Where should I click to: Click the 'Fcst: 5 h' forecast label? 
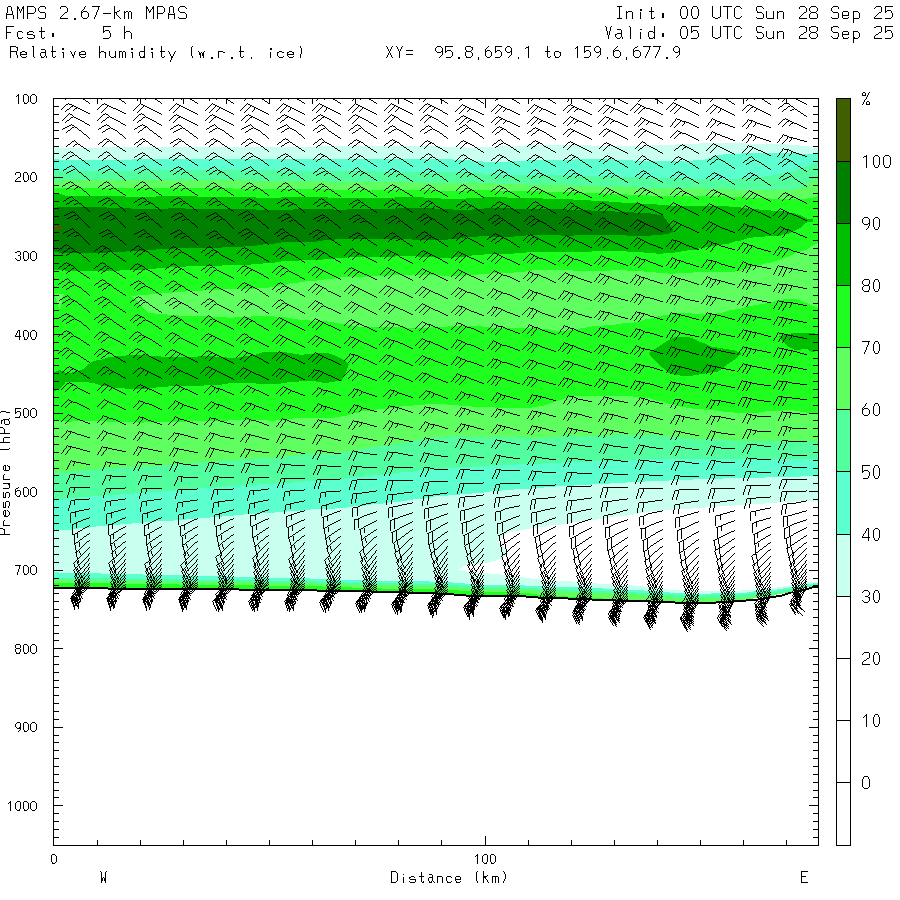coord(69,33)
